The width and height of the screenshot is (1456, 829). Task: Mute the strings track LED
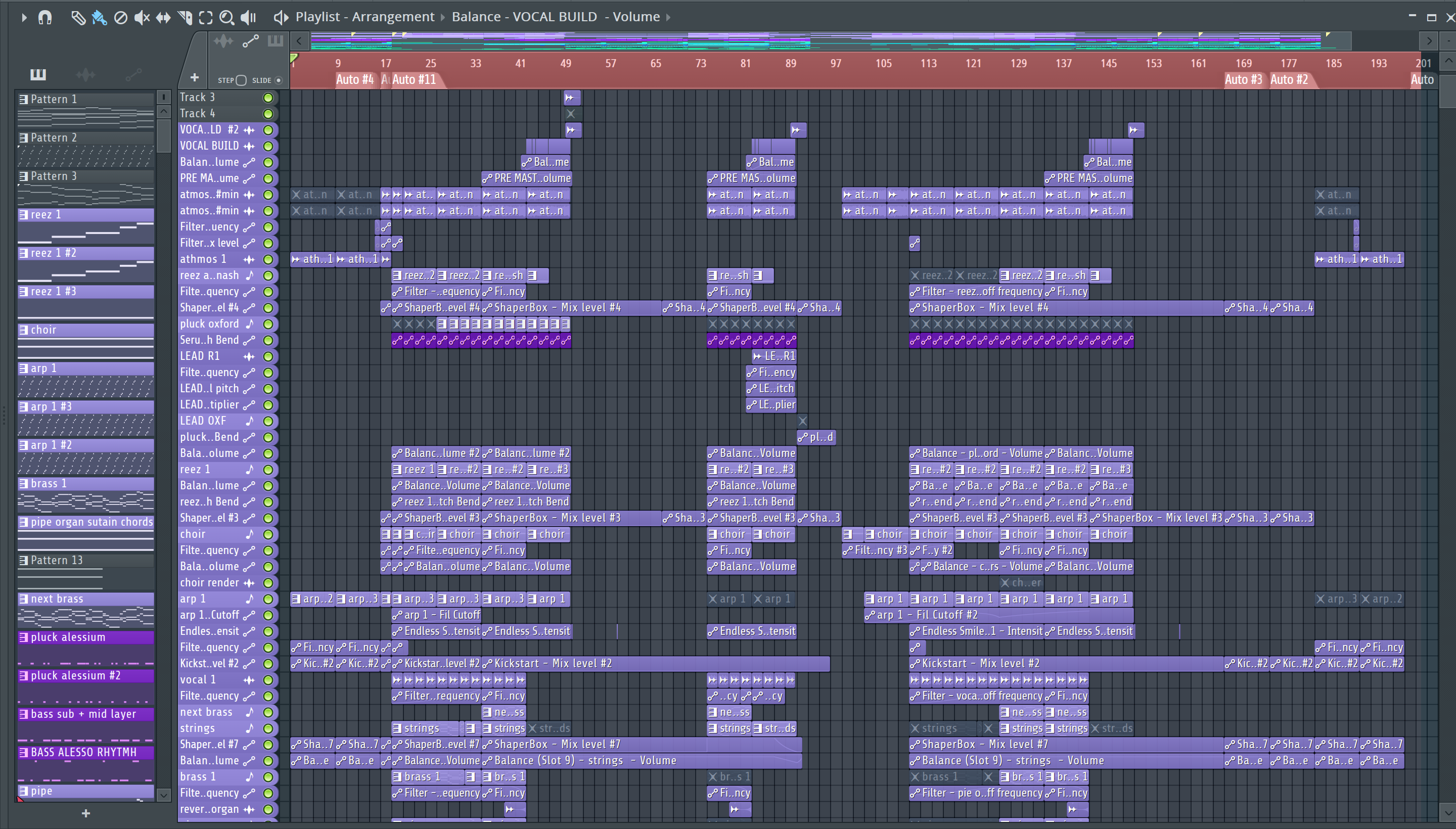click(x=267, y=729)
